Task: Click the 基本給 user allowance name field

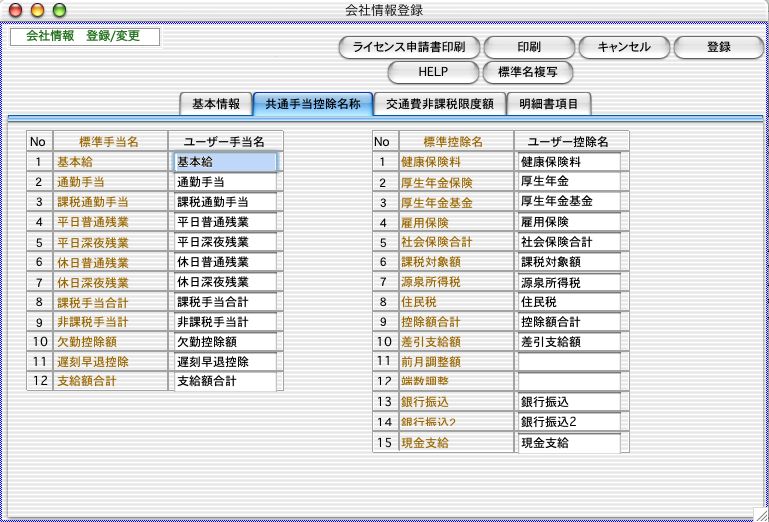Action: coord(224,161)
